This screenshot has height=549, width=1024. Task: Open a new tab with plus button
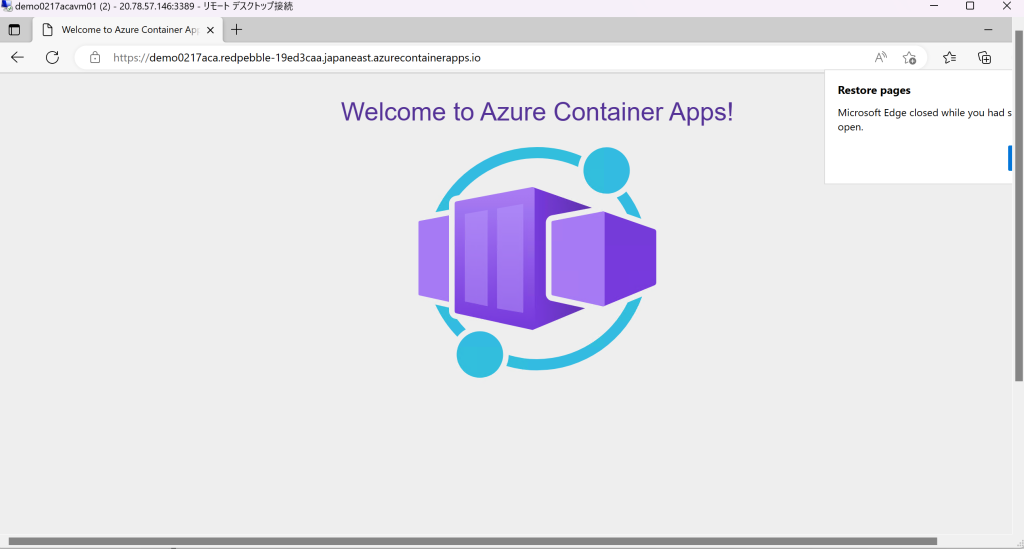(x=236, y=30)
